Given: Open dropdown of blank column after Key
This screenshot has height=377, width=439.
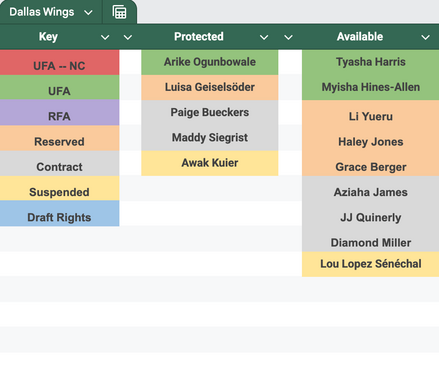Looking at the screenshot, I should [128, 37].
